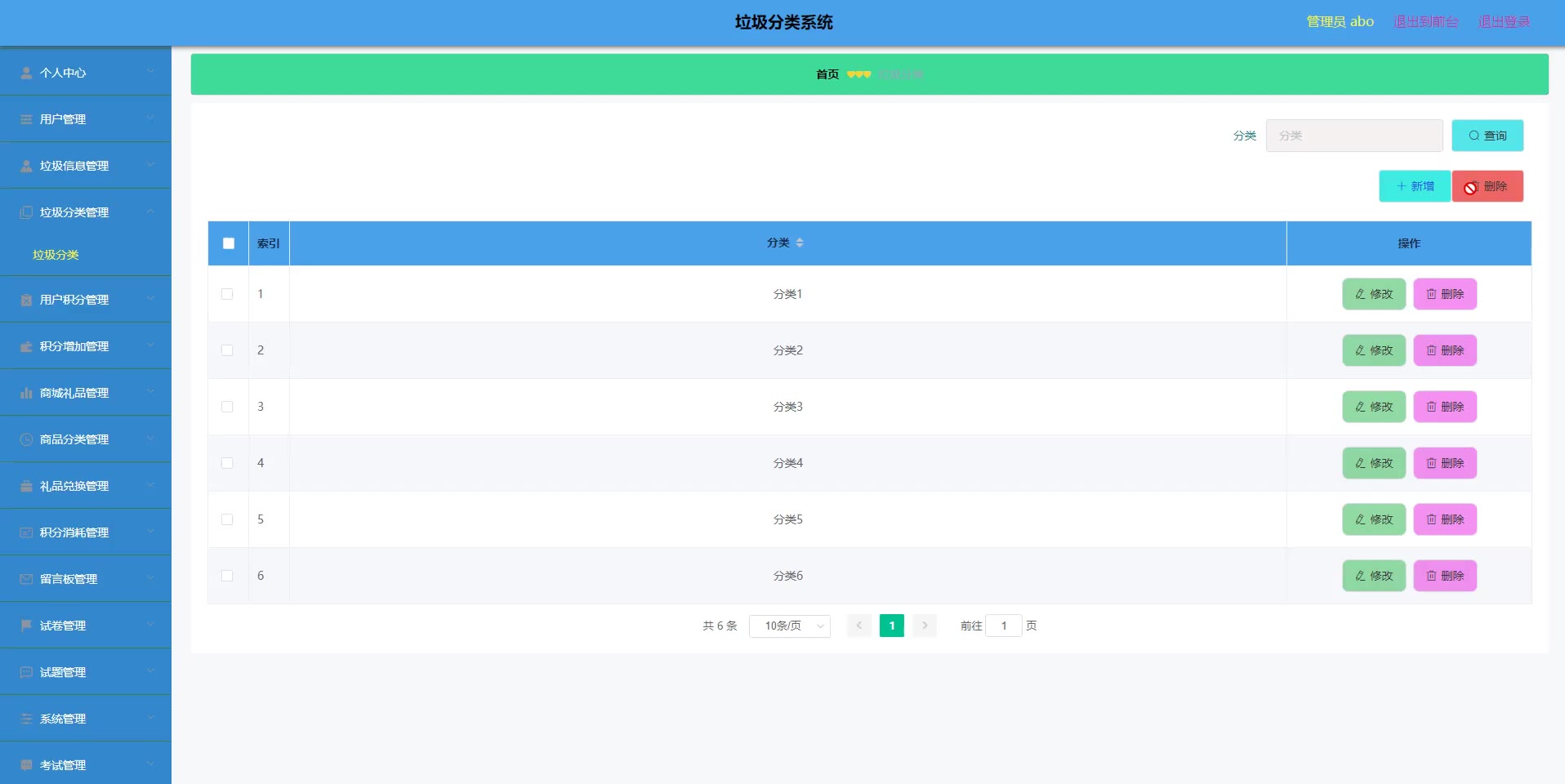Expand 商城礼品管理 menu via its chevron
Screen dimensions: 1565x784
coord(150,392)
